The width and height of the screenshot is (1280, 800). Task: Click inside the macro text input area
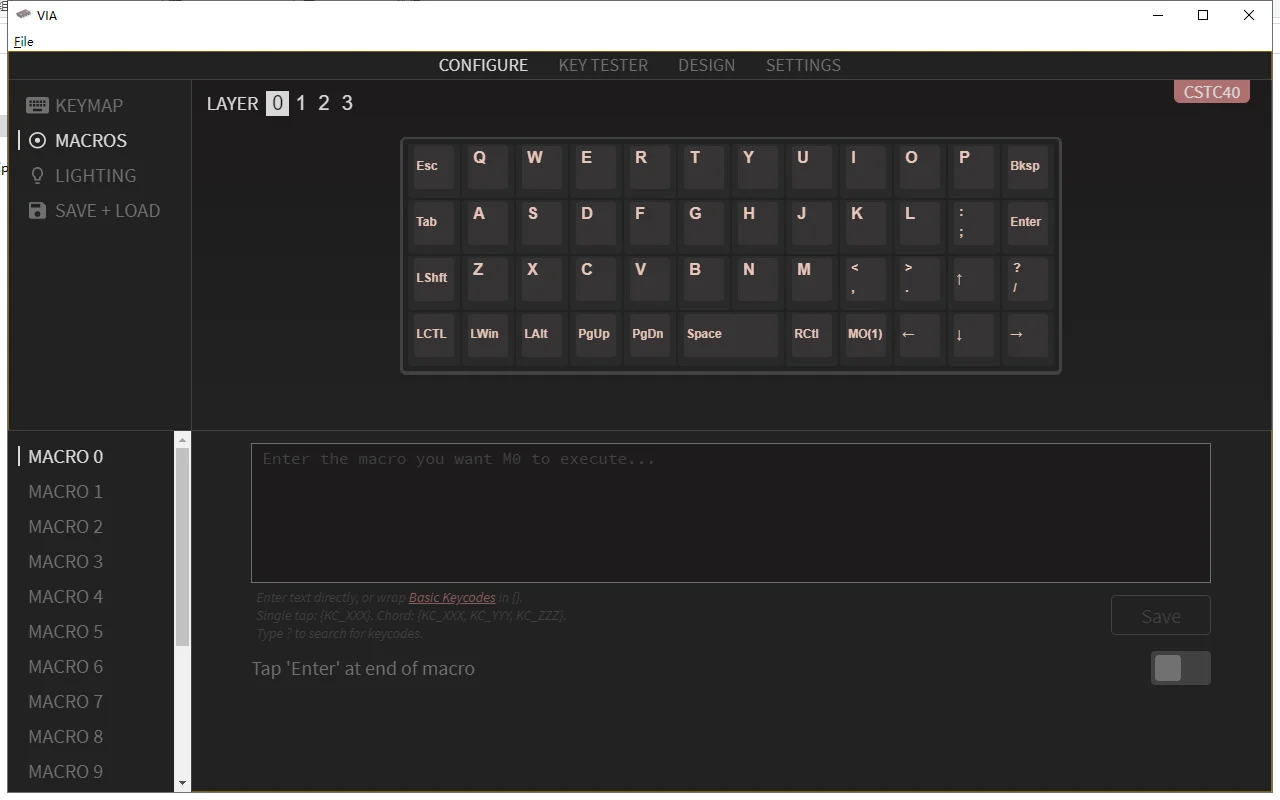pyautogui.click(x=730, y=512)
